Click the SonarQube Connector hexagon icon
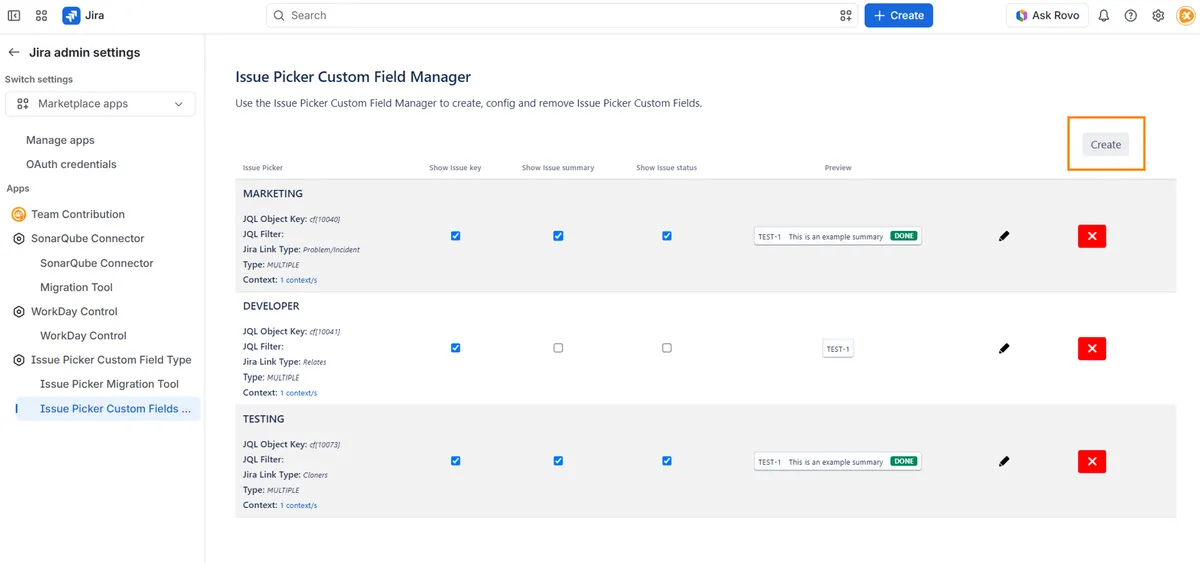The height and width of the screenshot is (563, 1200). pos(19,239)
